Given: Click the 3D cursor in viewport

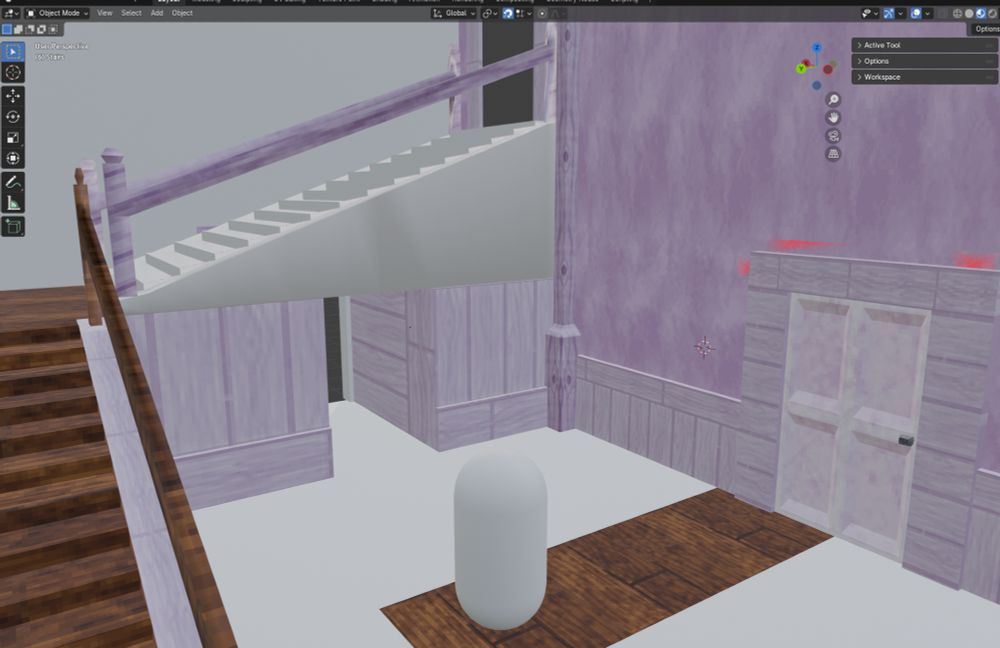Looking at the screenshot, I should point(704,348).
